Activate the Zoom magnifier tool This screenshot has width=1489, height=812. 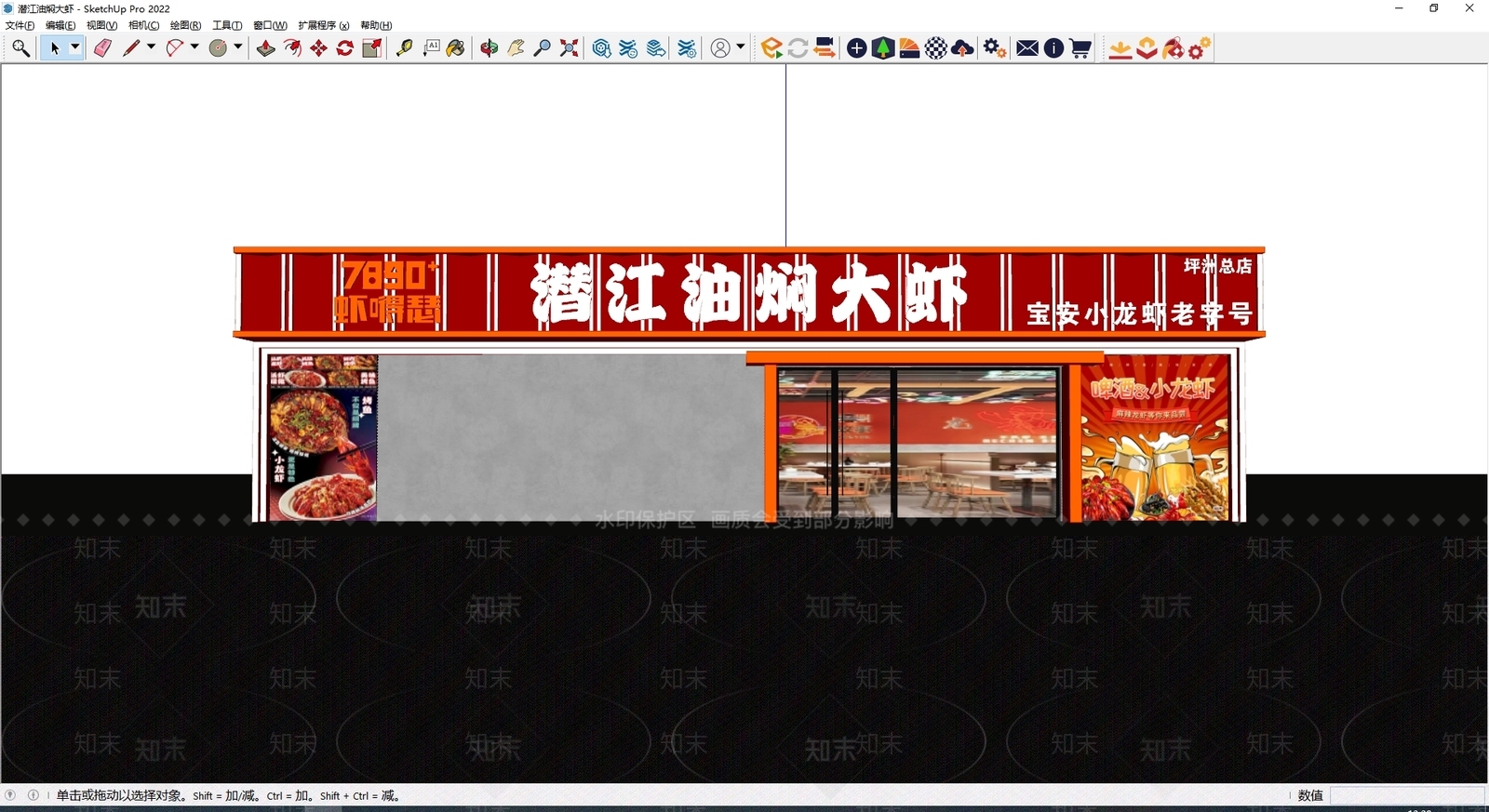[543, 48]
